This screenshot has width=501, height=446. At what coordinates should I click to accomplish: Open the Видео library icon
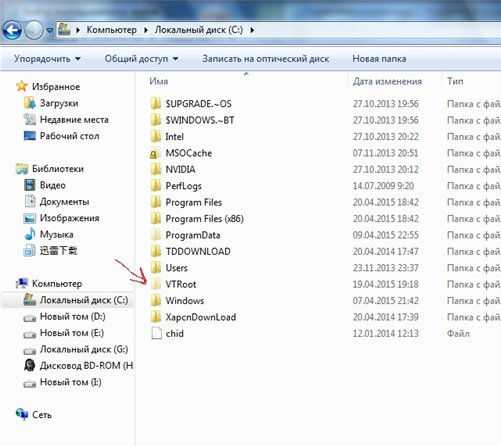30,185
